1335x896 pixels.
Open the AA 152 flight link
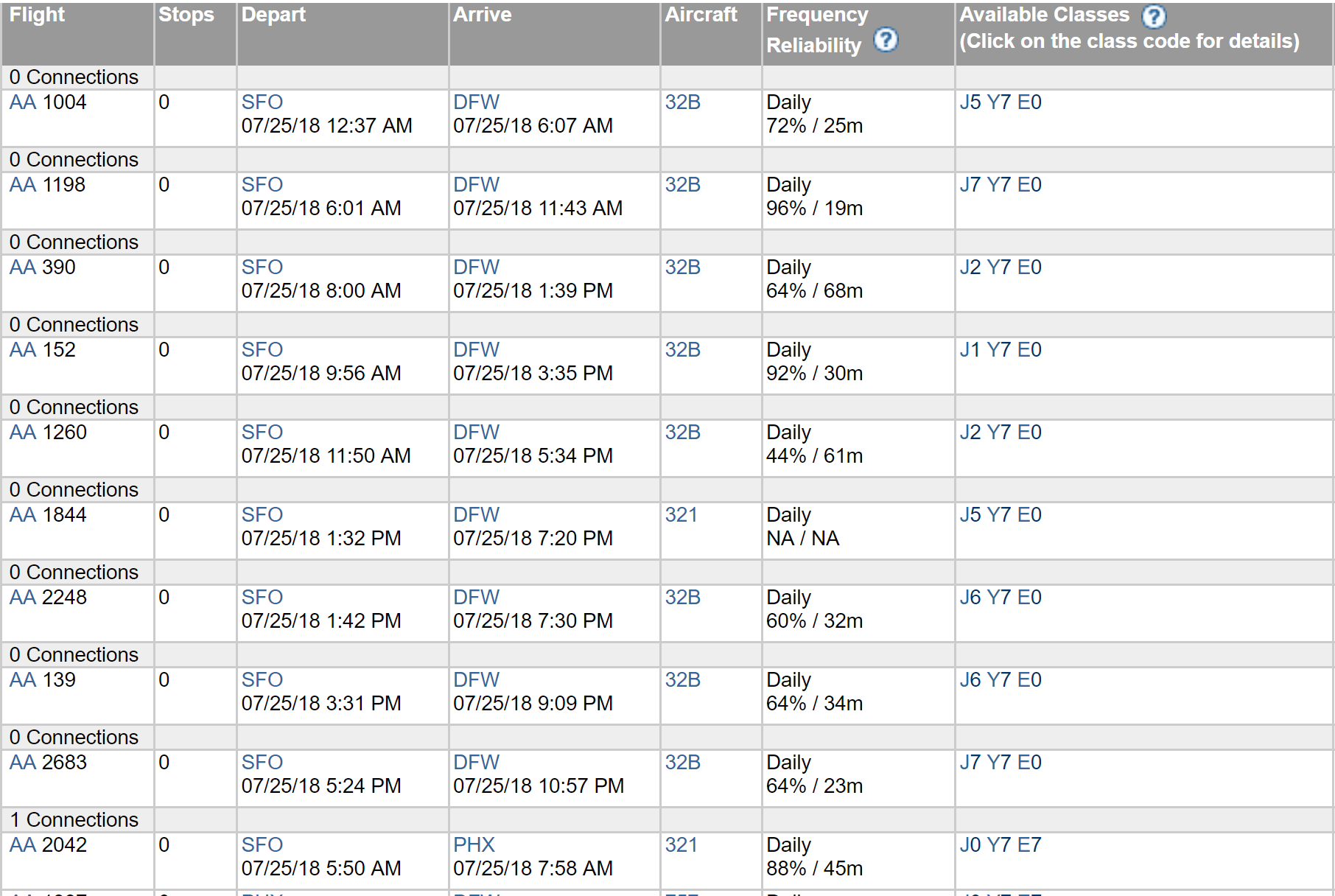tap(42, 350)
